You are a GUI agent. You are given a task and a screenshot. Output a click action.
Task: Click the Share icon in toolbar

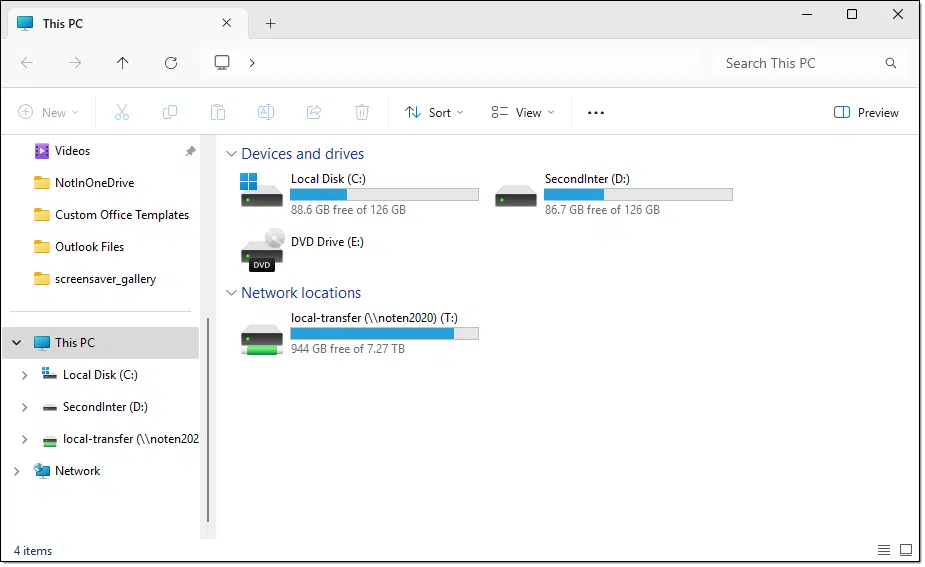[314, 113]
